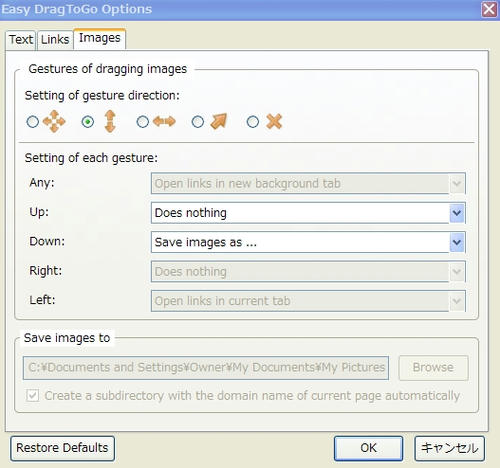Click the 'Gestures of dragging images' group label
The height and width of the screenshot is (468, 500).
tap(108, 69)
